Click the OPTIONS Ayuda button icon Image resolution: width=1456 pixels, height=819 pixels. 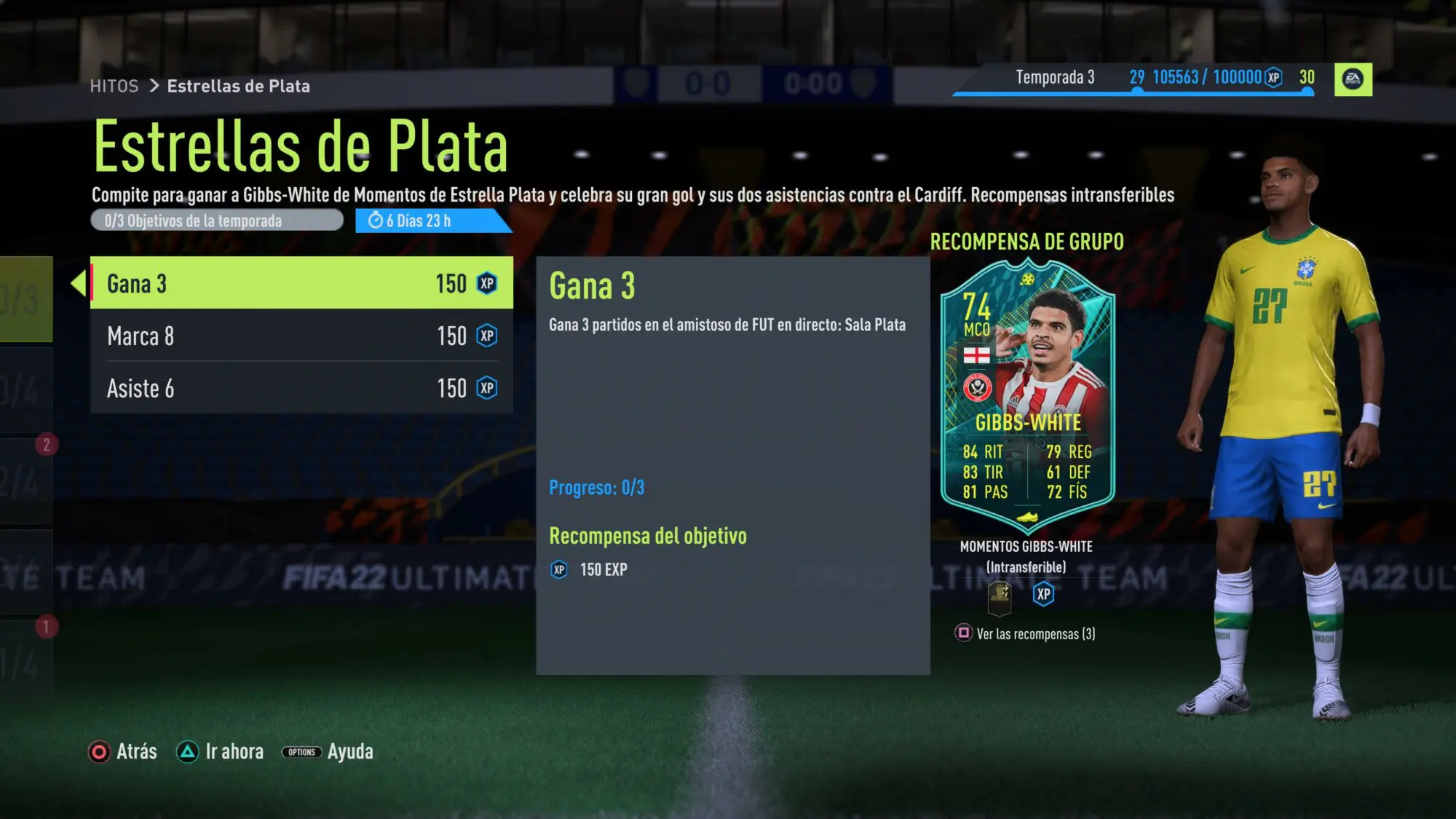(x=301, y=752)
